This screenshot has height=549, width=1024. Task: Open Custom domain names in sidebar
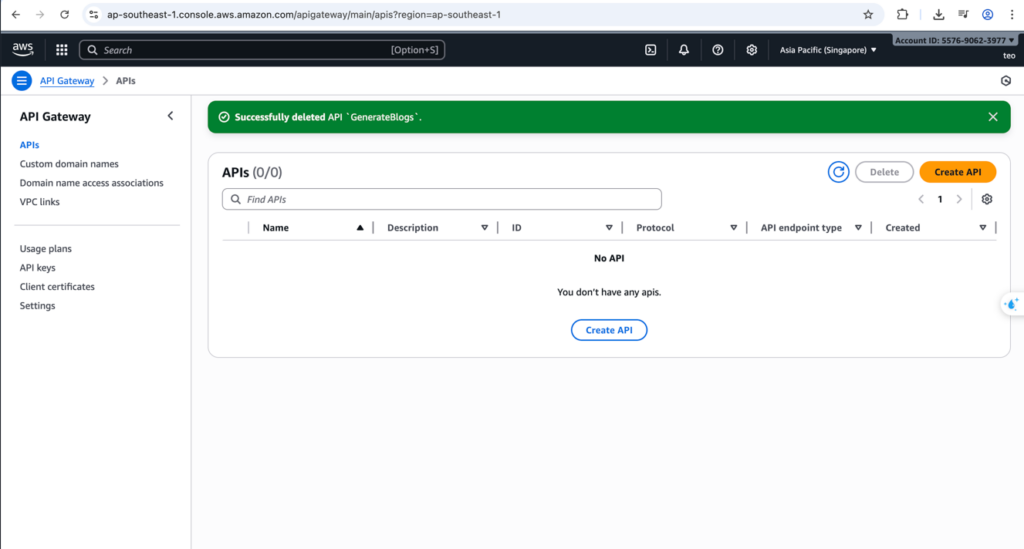click(x=69, y=164)
